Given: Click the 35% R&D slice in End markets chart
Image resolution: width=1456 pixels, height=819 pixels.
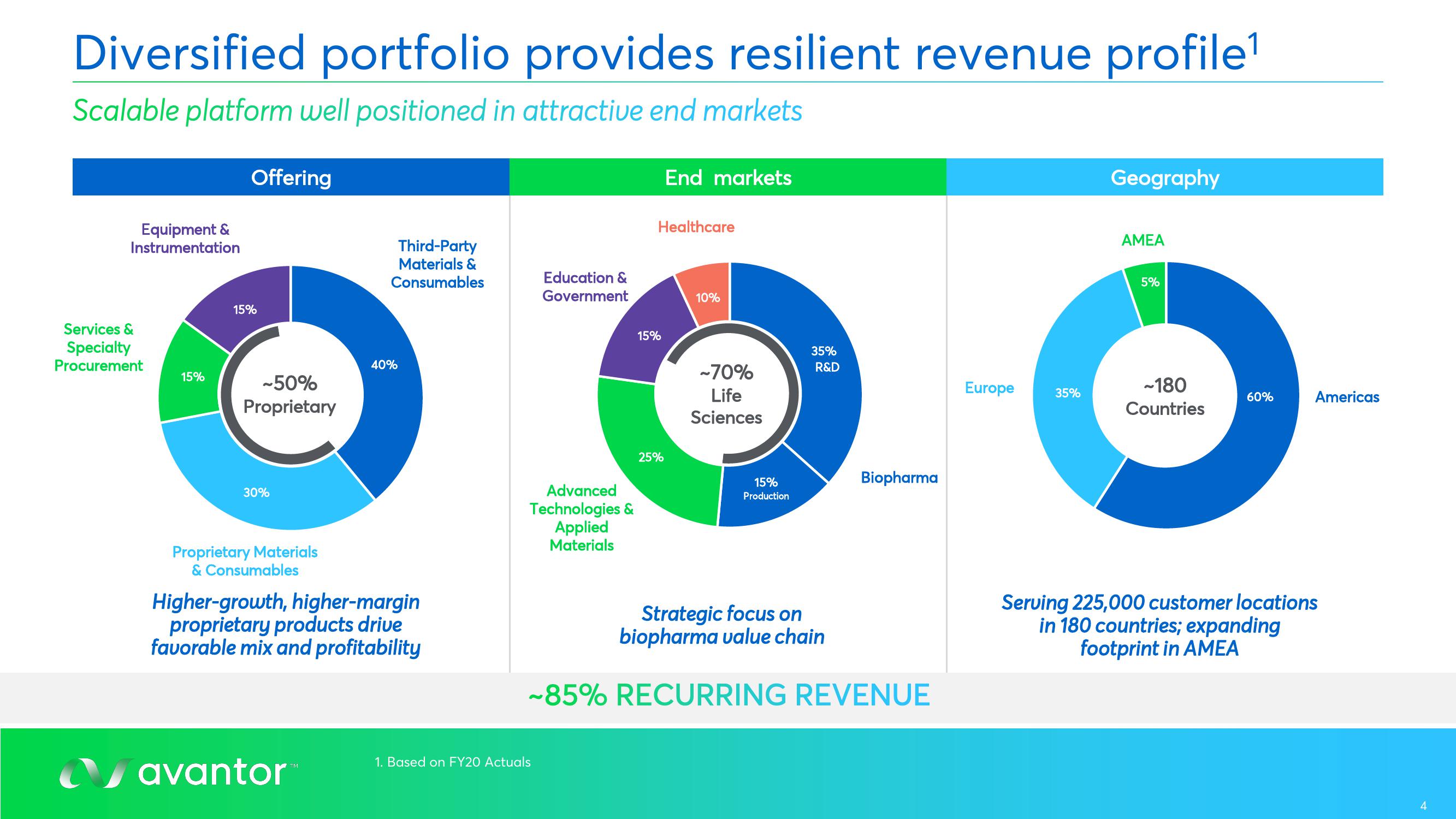Looking at the screenshot, I should tap(825, 359).
